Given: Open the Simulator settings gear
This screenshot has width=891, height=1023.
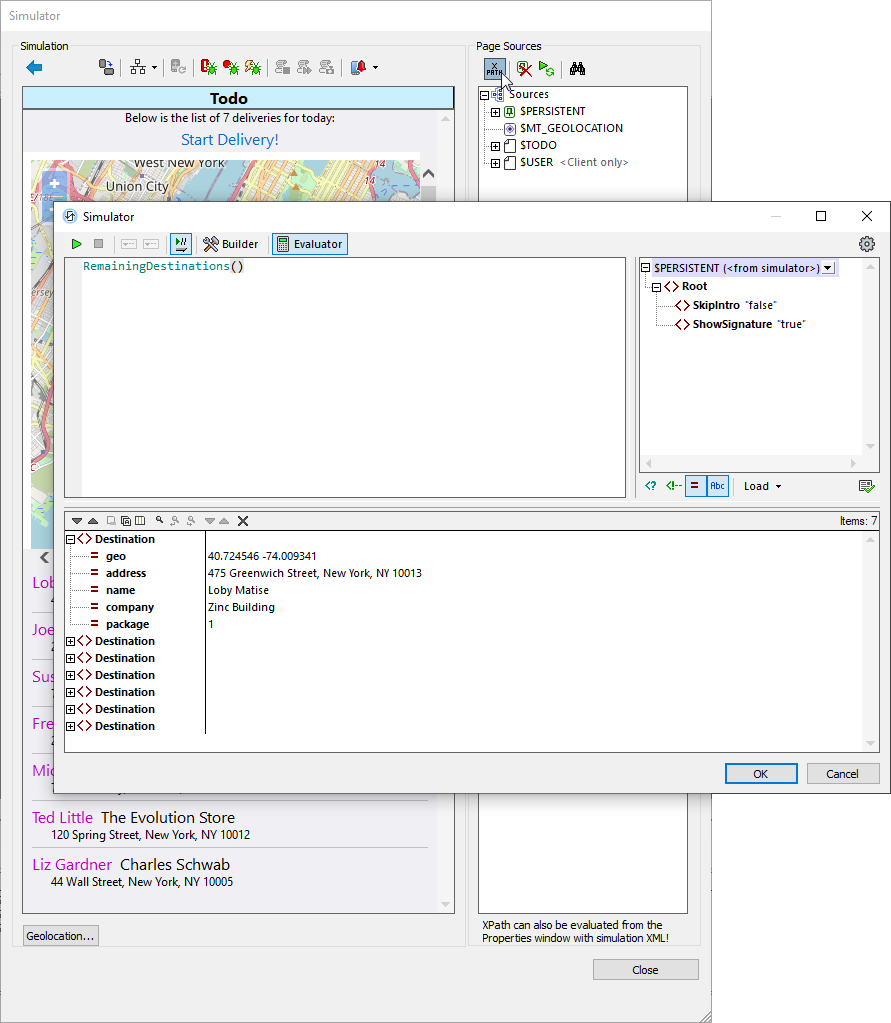Looking at the screenshot, I should pos(866,243).
